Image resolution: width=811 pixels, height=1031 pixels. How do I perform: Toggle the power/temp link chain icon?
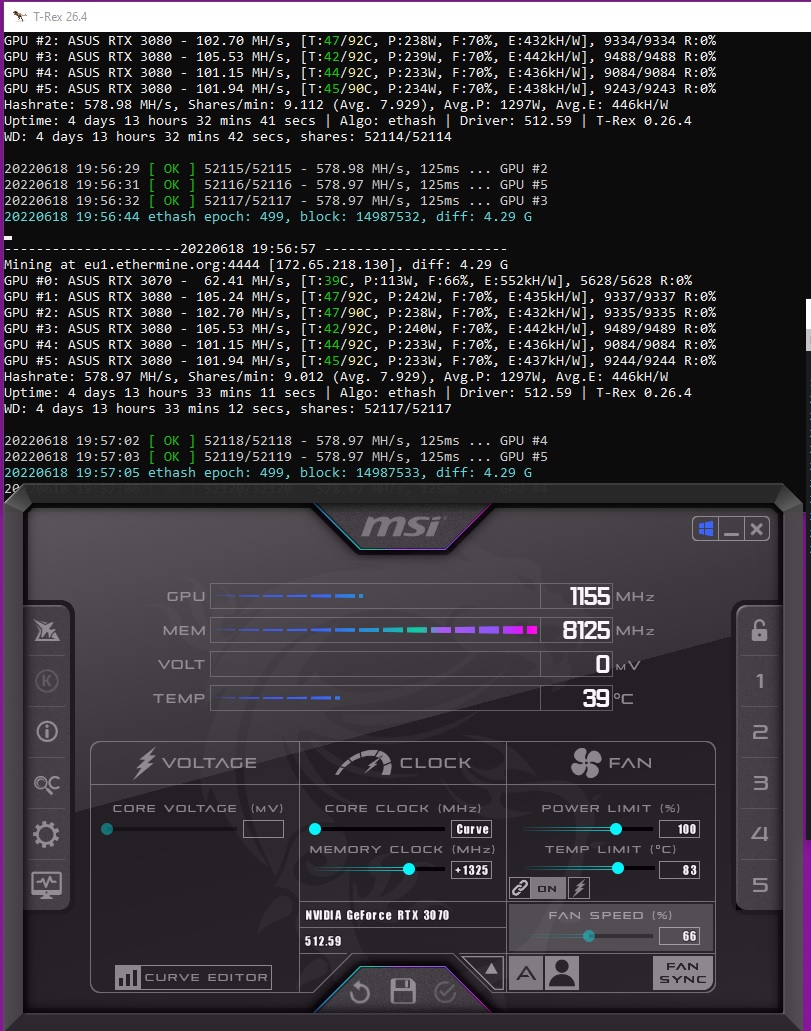(519, 888)
